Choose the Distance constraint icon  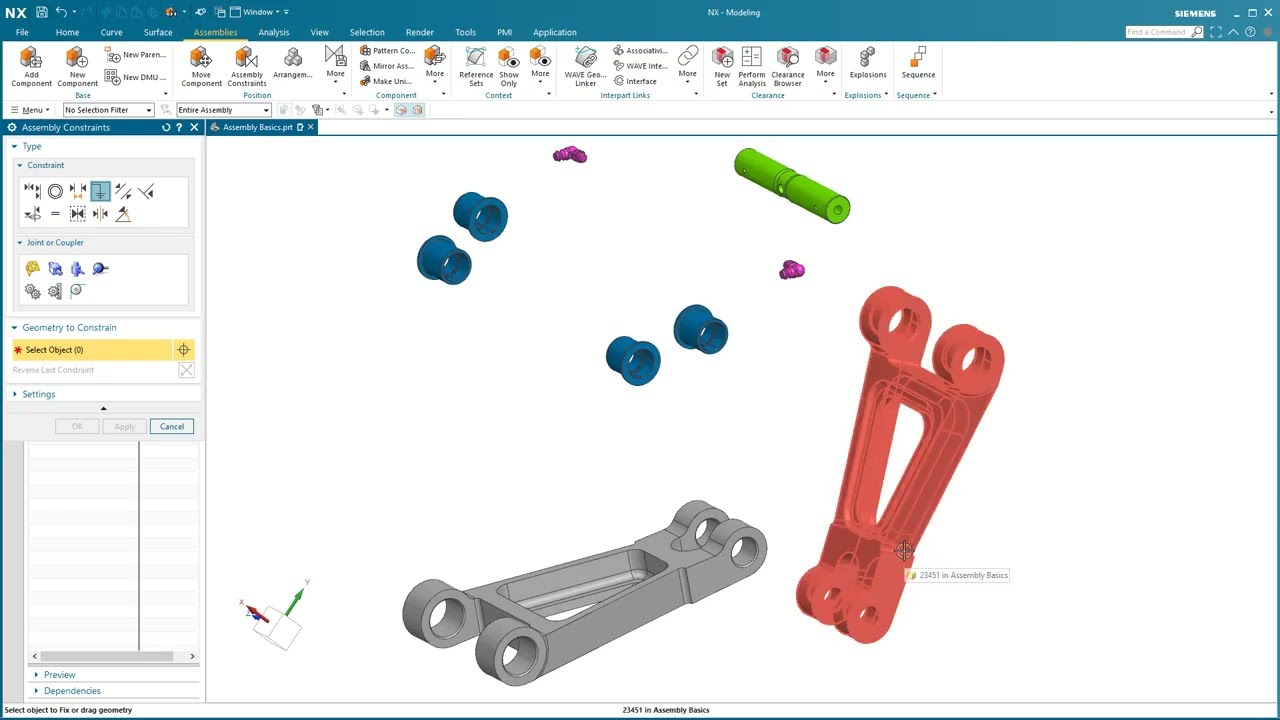78,191
